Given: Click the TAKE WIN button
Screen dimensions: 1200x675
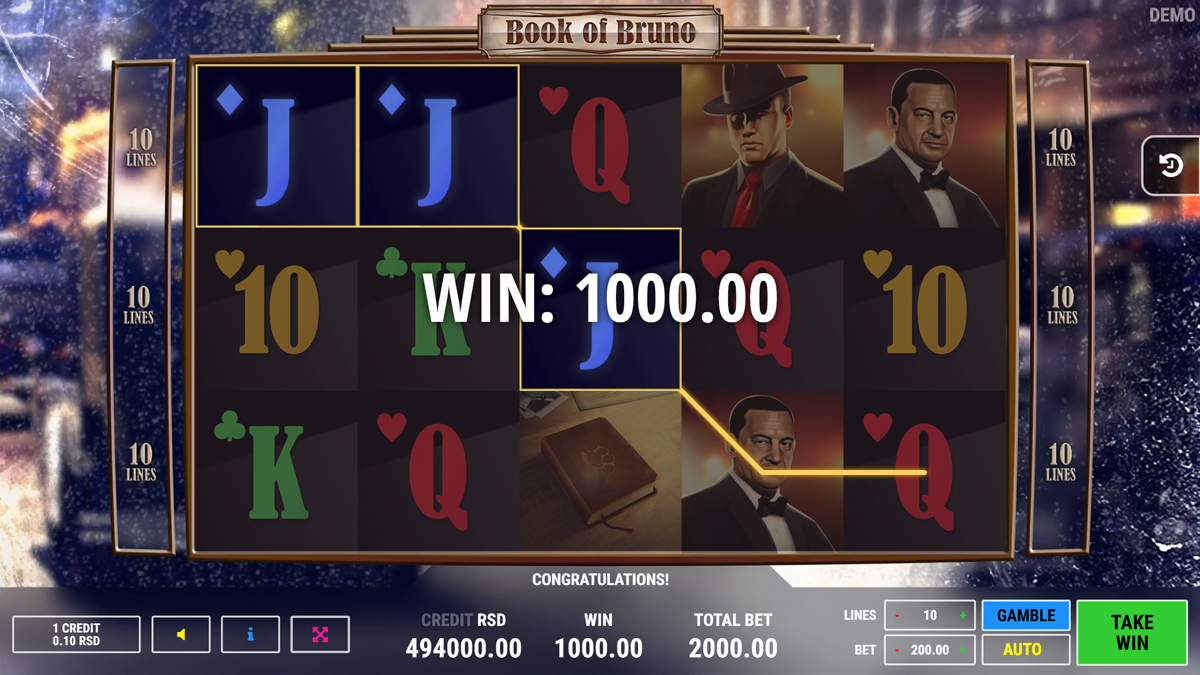Looking at the screenshot, I should coord(1132,633).
